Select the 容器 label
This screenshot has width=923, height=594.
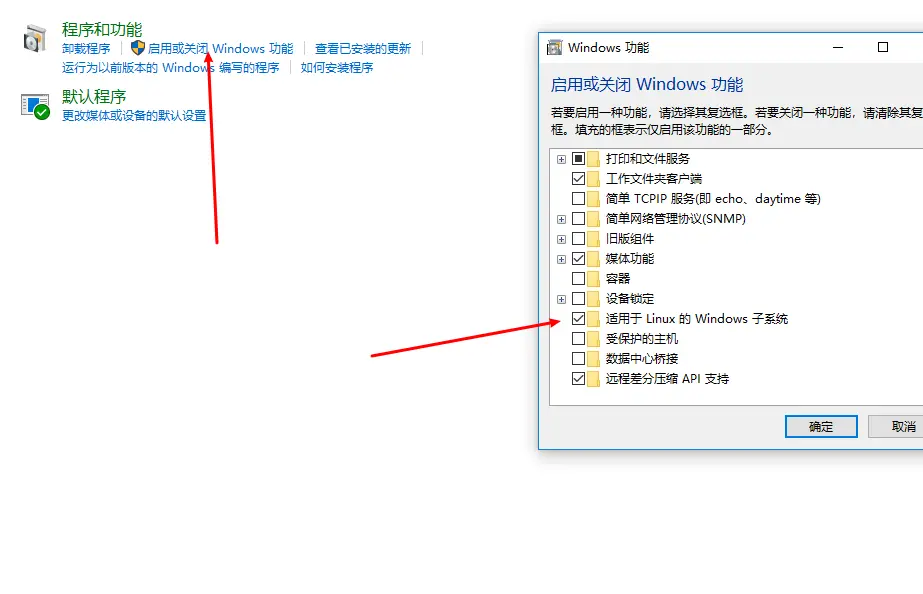[618, 279]
